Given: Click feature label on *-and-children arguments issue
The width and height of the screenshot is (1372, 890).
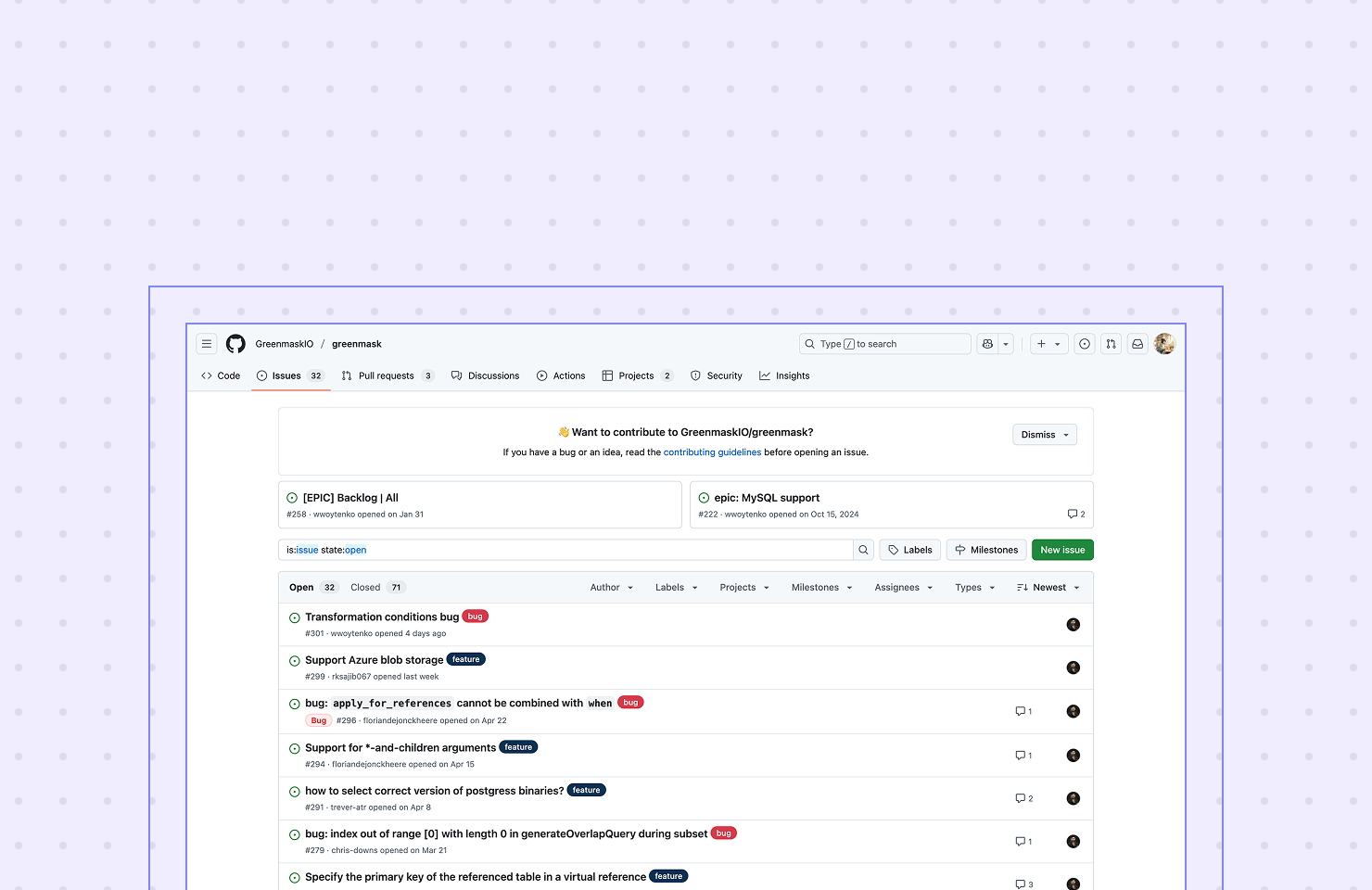Looking at the screenshot, I should point(519,747).
